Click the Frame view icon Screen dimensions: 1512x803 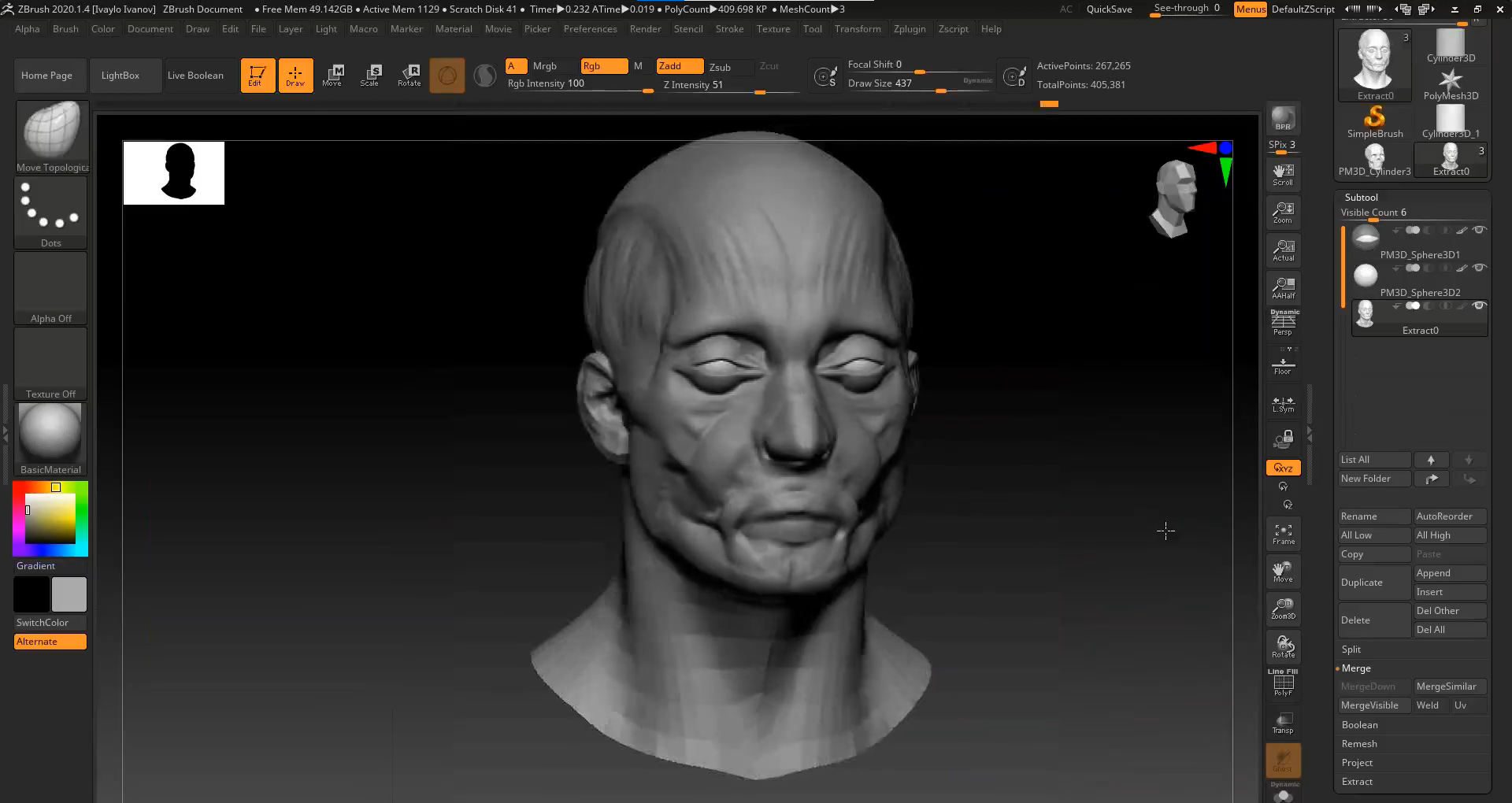tap(1283, 534)
